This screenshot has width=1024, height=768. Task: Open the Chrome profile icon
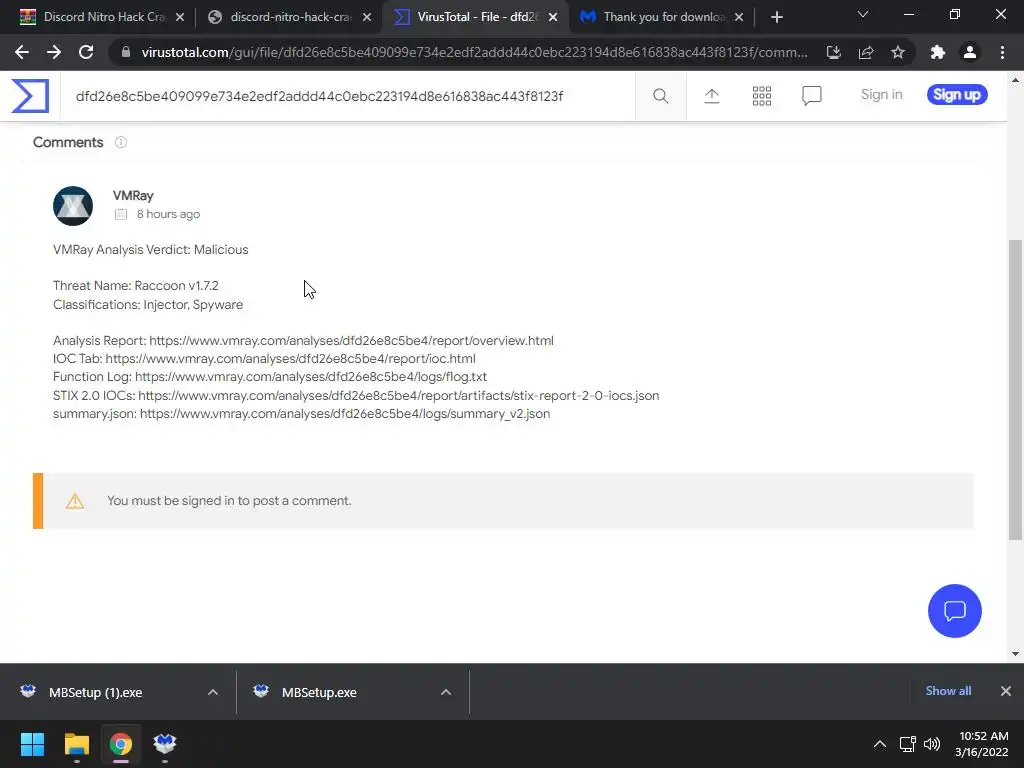click(x=970, y=52)
